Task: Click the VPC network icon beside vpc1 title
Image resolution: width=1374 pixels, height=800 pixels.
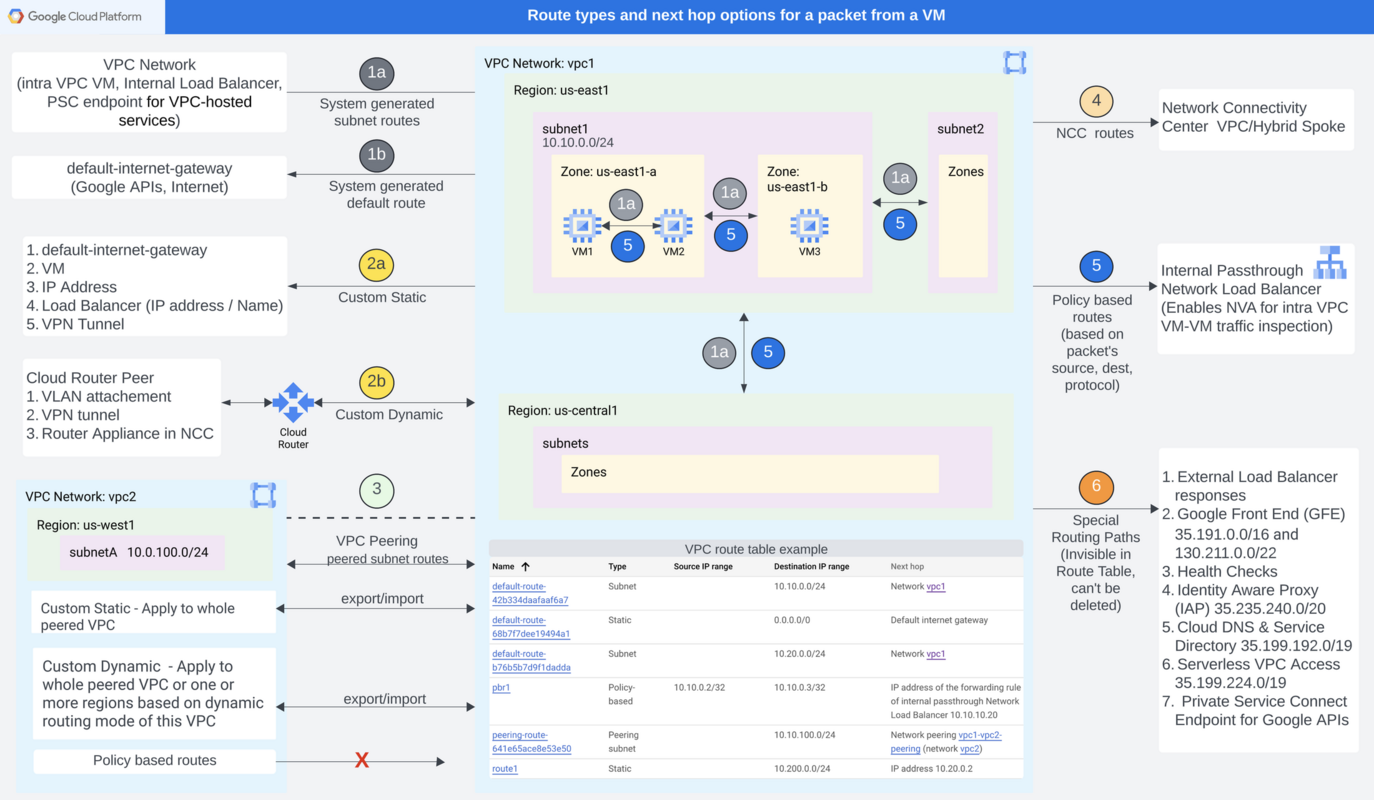Action: [x=1014, y=61]
